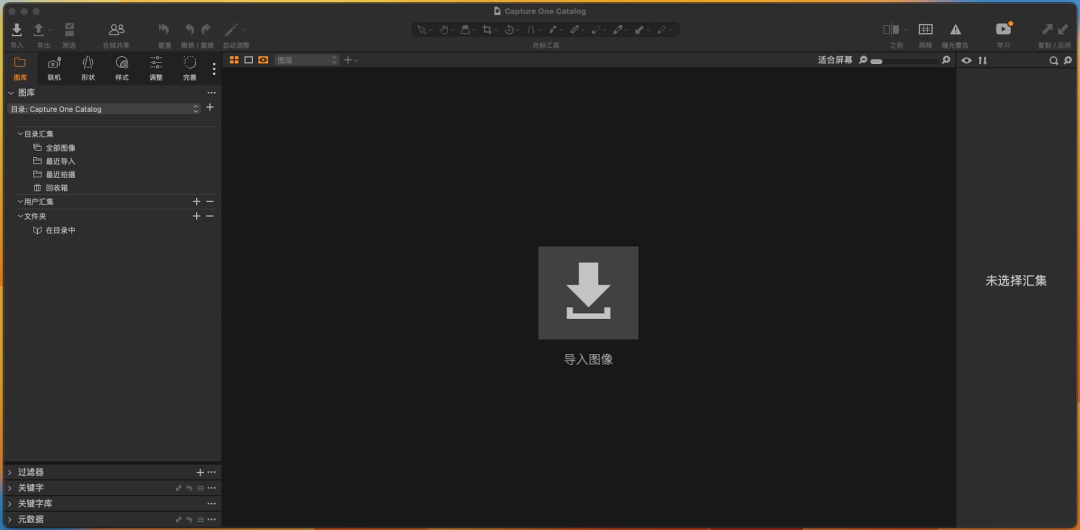Click the apply adjustments down-arrow

(x=1063, y=30)
